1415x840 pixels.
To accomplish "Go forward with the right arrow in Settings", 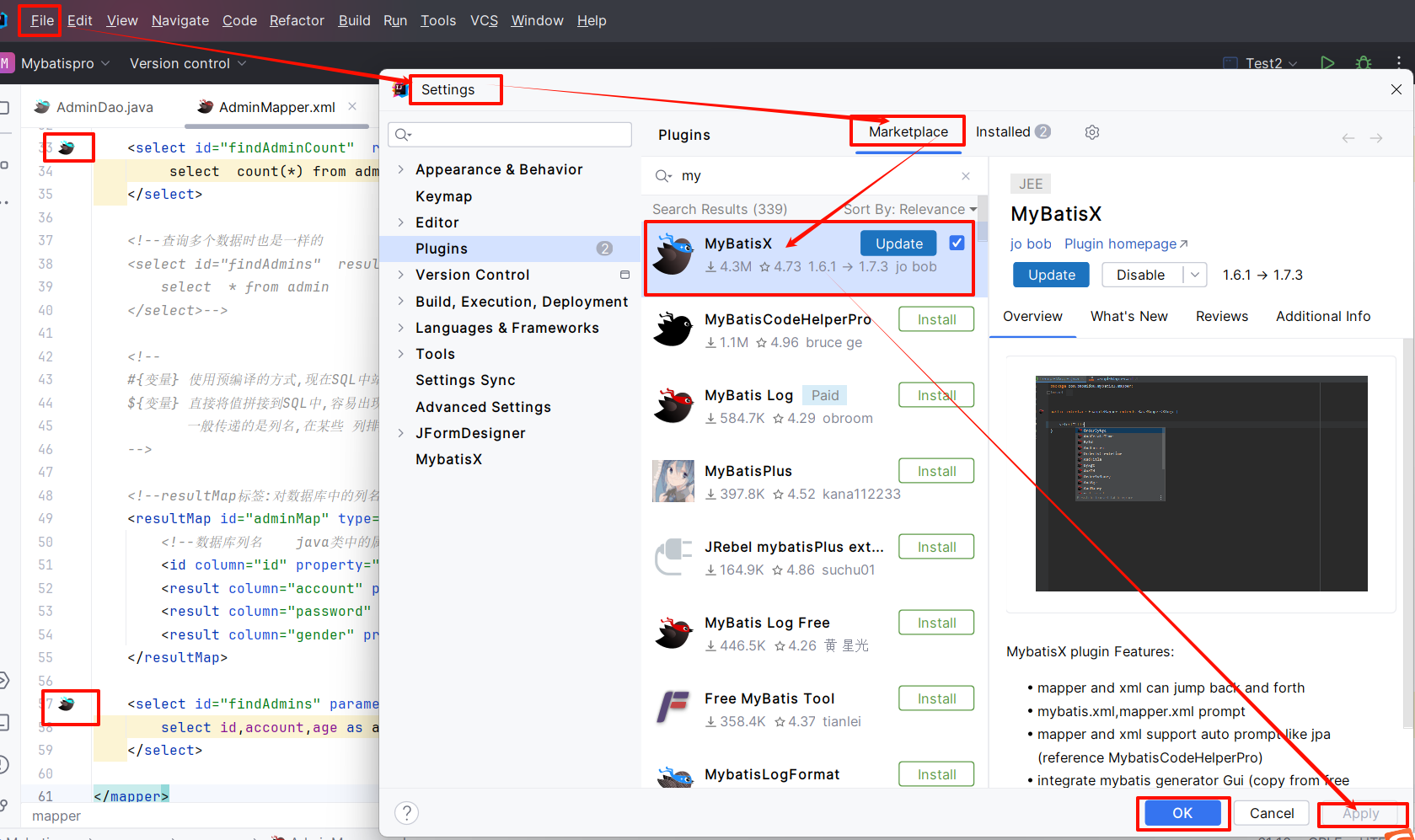I will 1376,138.
